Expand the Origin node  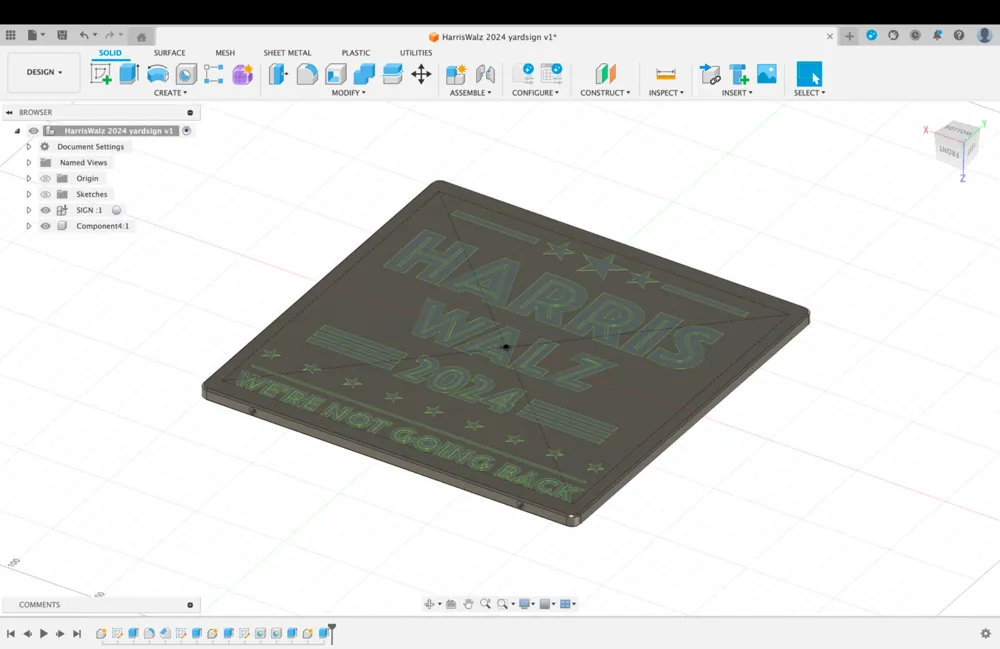click(29, 179)
